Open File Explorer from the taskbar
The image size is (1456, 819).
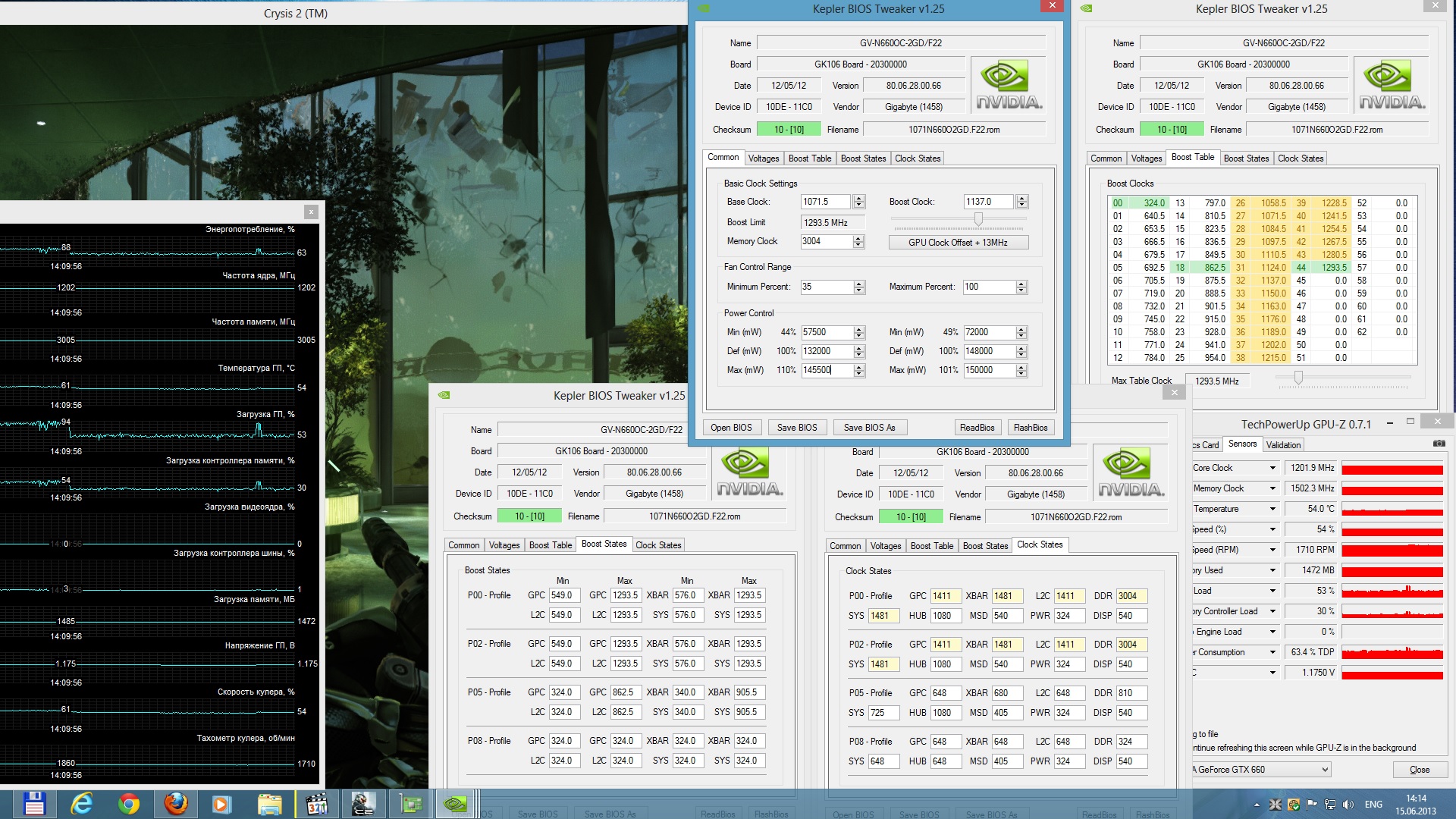[x=269, y=803]
